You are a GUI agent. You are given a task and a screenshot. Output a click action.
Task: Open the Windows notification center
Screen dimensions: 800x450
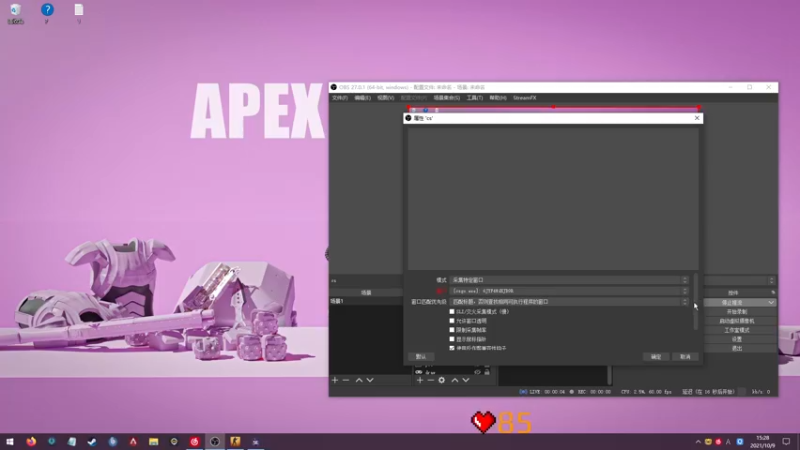(x=787, y=442)
